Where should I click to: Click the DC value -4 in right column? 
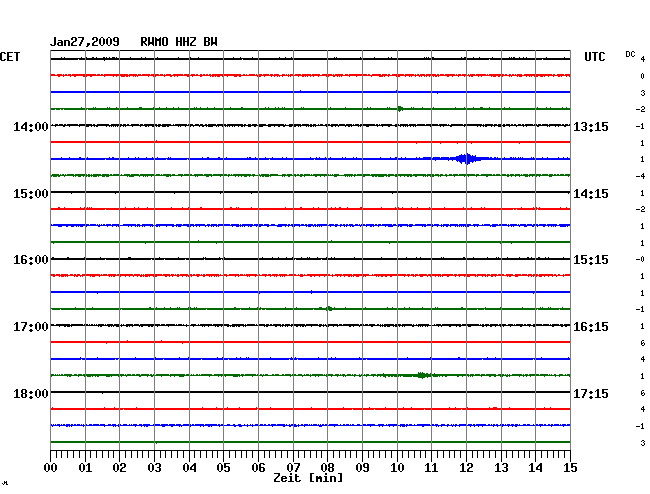tap(640, 176)
